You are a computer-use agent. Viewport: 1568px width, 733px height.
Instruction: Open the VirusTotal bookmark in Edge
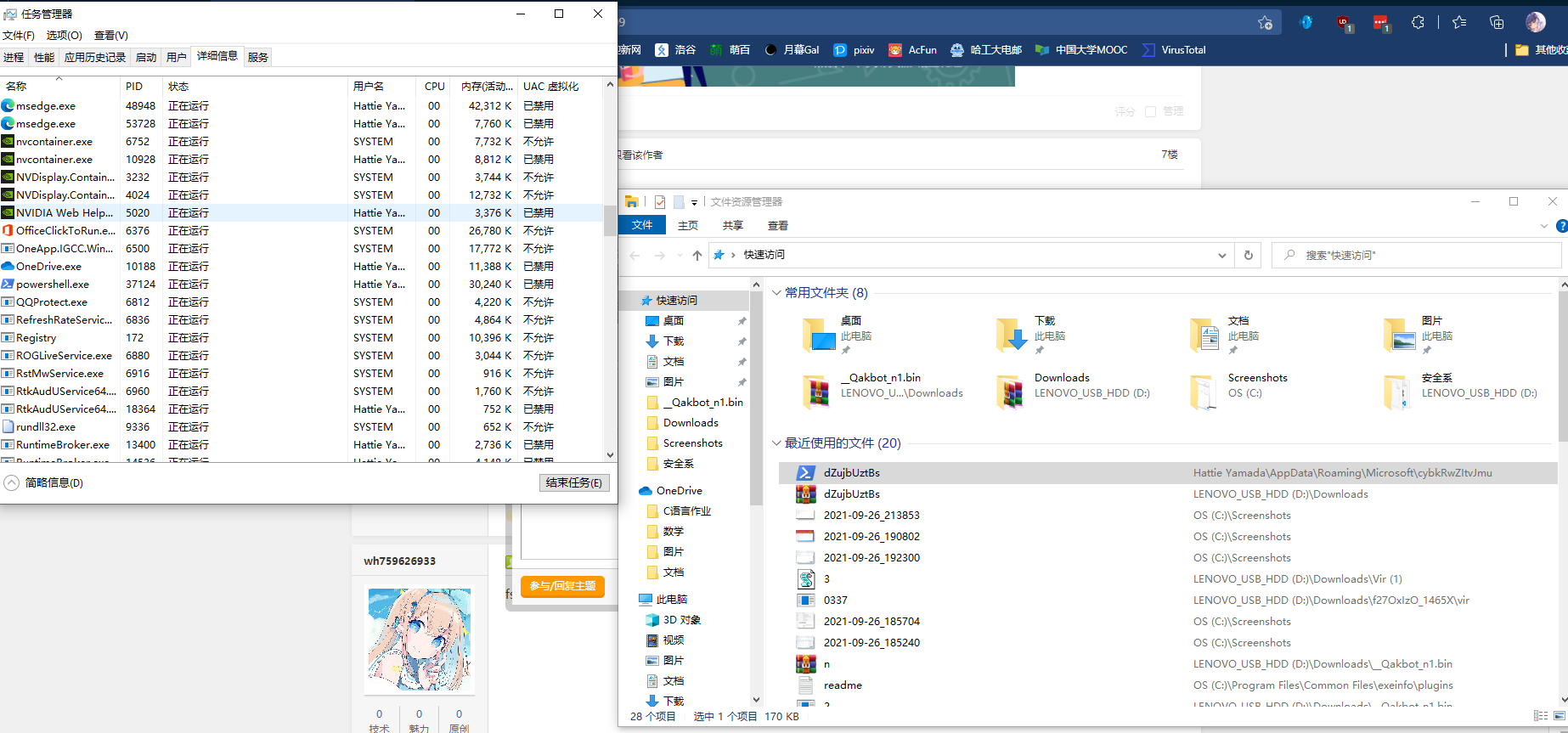(x=1174, y=50)
